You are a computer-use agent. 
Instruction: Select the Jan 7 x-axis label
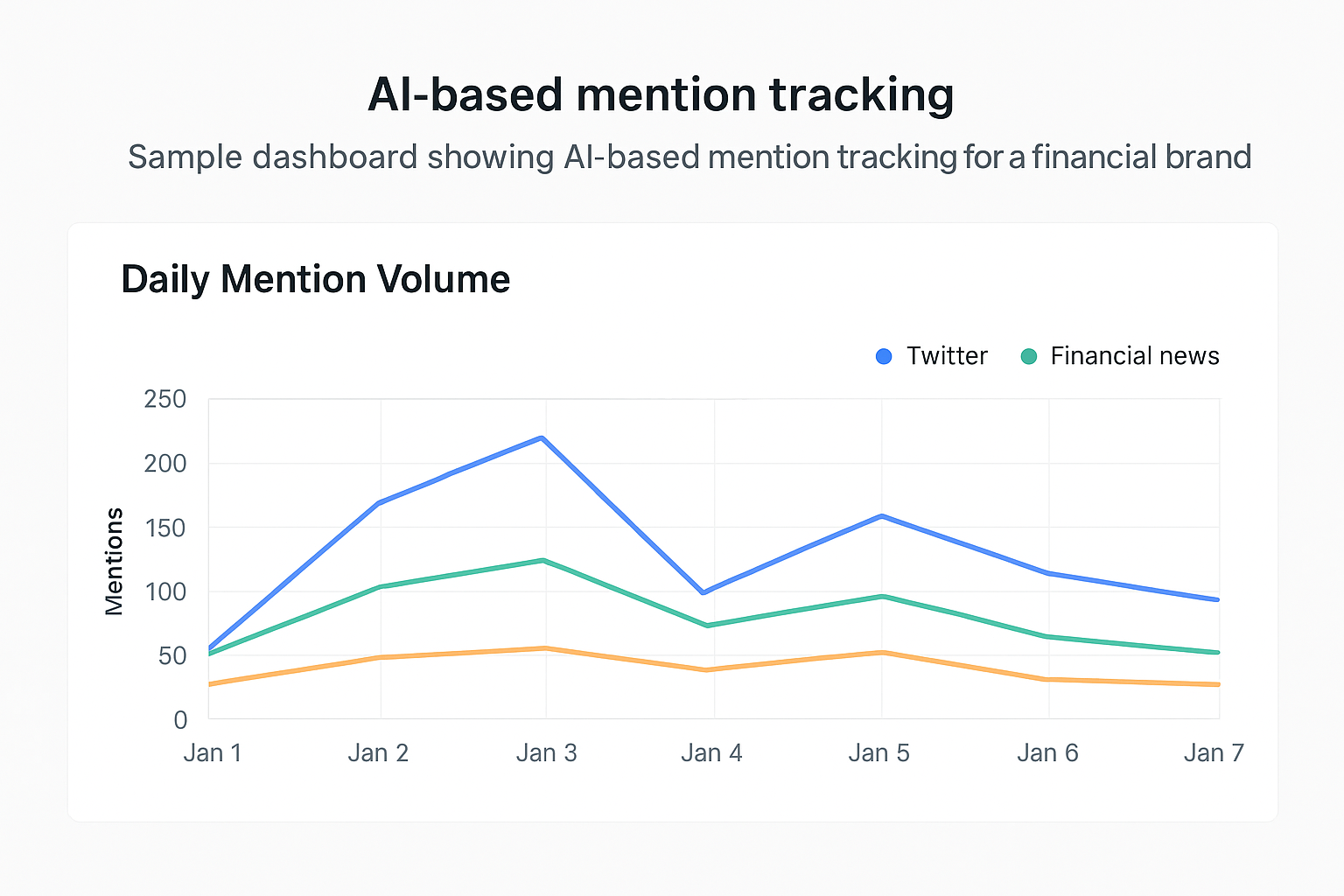(1214, 753)
